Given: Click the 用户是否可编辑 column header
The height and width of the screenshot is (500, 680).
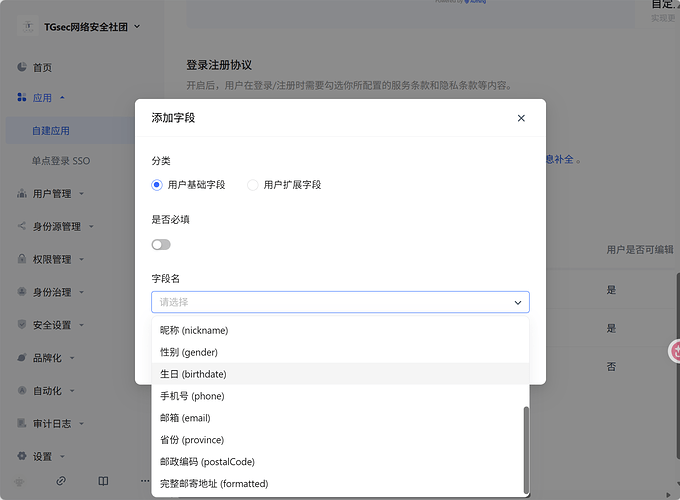Looking at the screenshot, I should [640, 249].
